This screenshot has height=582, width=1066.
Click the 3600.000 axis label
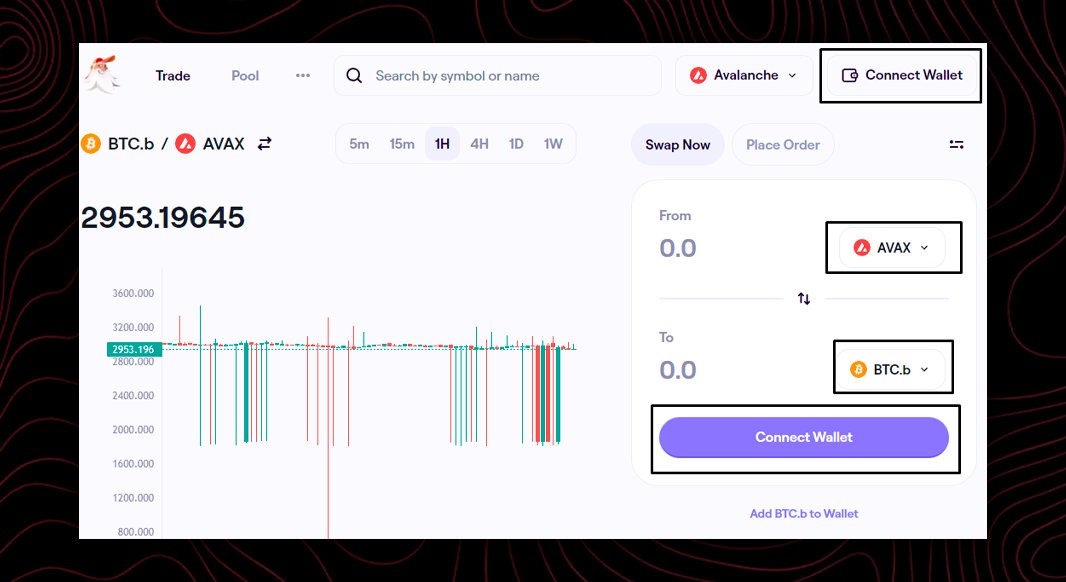click(133, 294)
